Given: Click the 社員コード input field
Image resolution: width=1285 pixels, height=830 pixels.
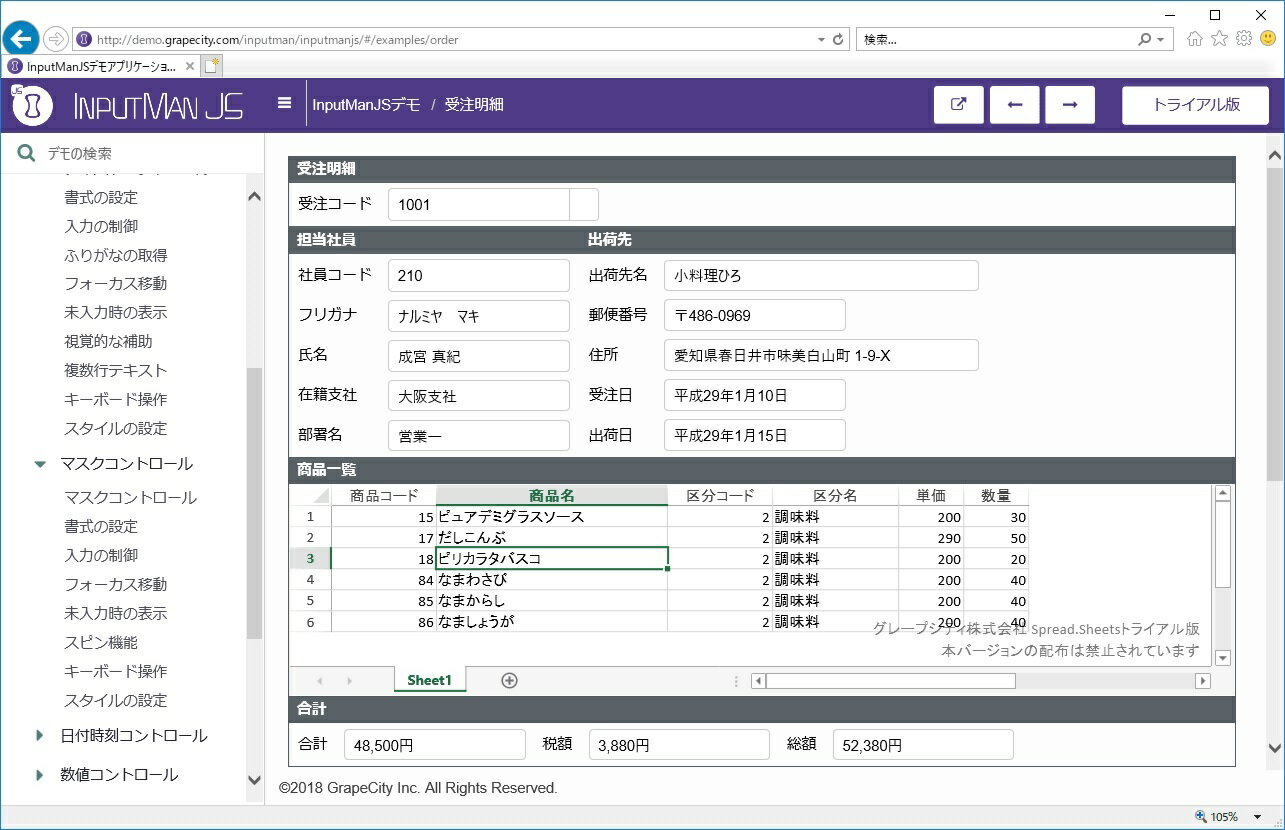Looking at the screenshot, I should click(479, 275).
